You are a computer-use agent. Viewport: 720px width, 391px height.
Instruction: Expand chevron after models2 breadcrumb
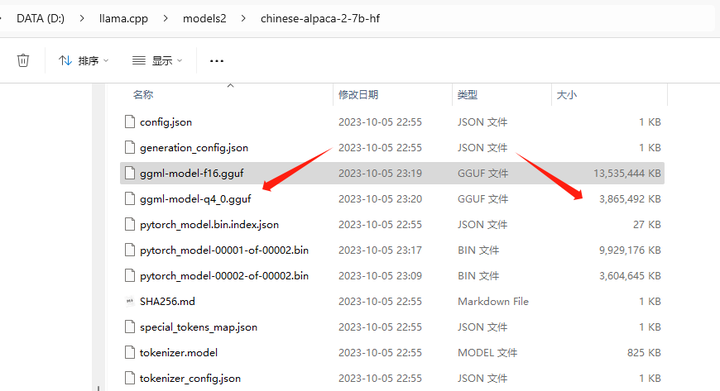click(x=243, y=18)
